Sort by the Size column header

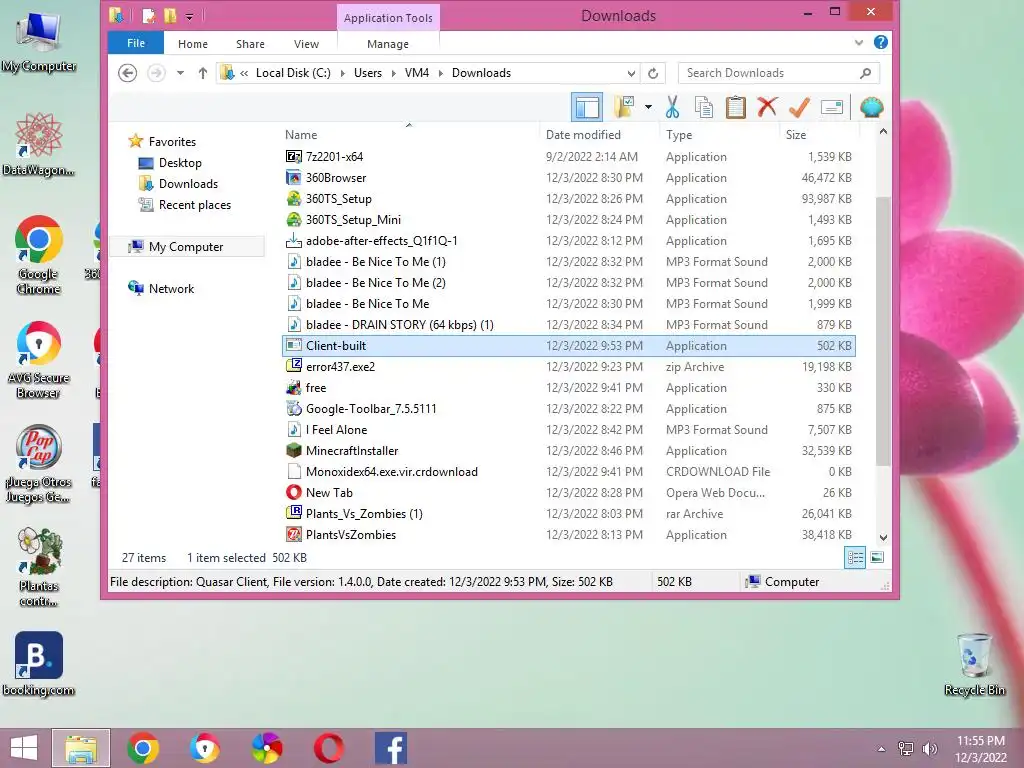tap(795, 135)
